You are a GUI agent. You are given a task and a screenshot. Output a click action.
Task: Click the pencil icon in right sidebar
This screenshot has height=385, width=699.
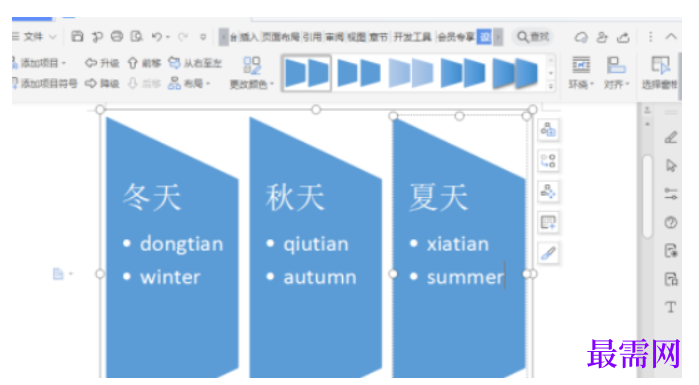670,137
